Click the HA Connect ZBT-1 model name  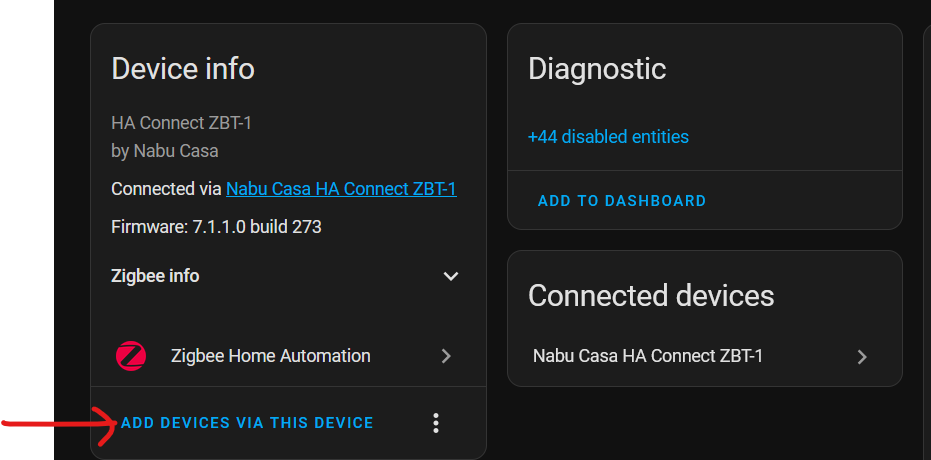pyautogui.click(x=182, y=123)
